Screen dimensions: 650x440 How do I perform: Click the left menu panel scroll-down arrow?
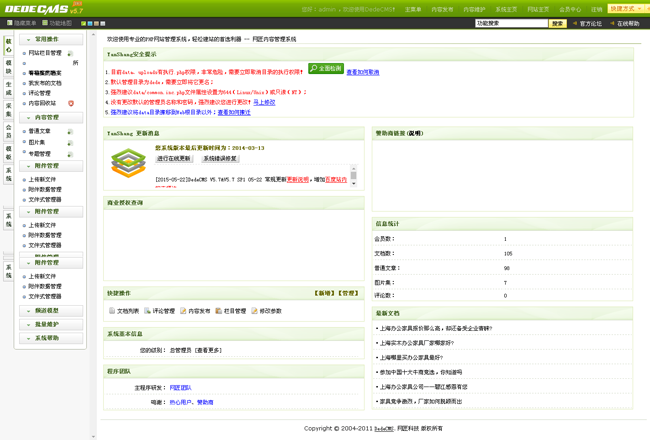click(93, 436)
